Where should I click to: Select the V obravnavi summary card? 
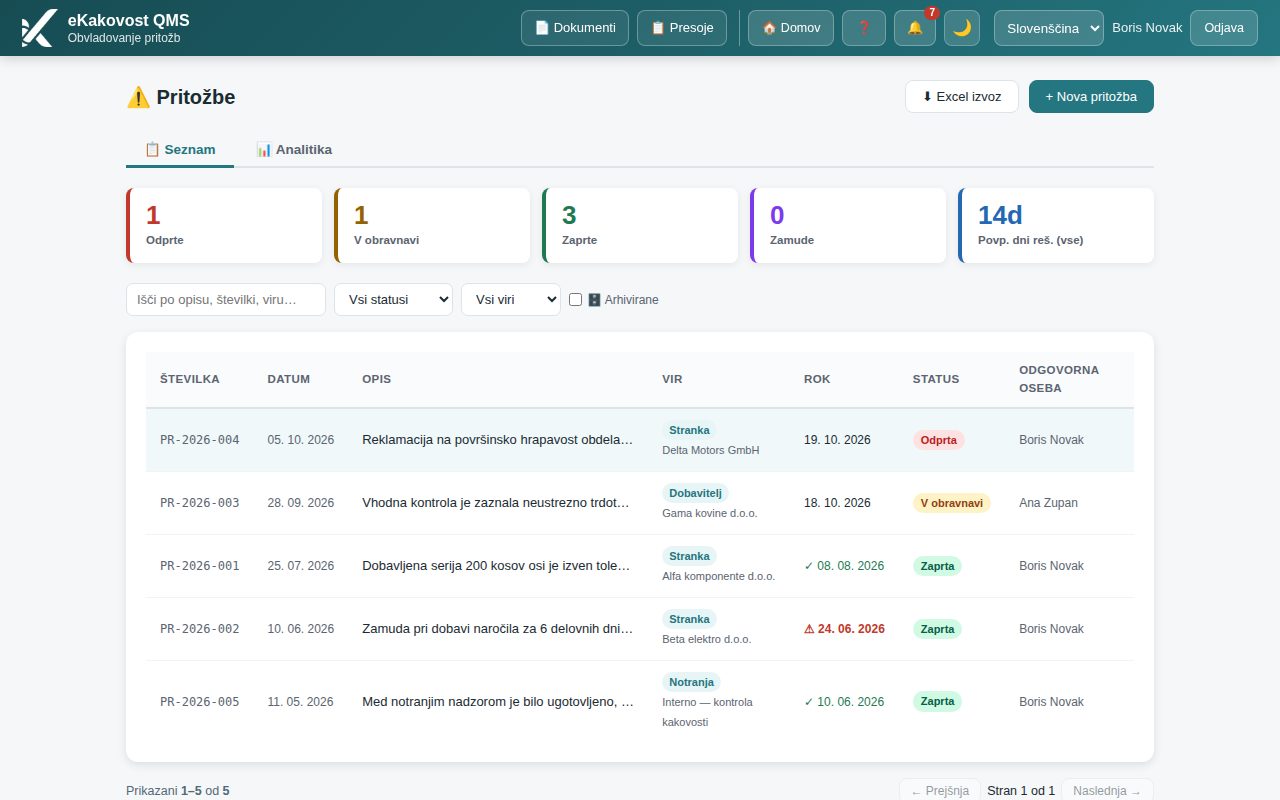click(432, 226)
